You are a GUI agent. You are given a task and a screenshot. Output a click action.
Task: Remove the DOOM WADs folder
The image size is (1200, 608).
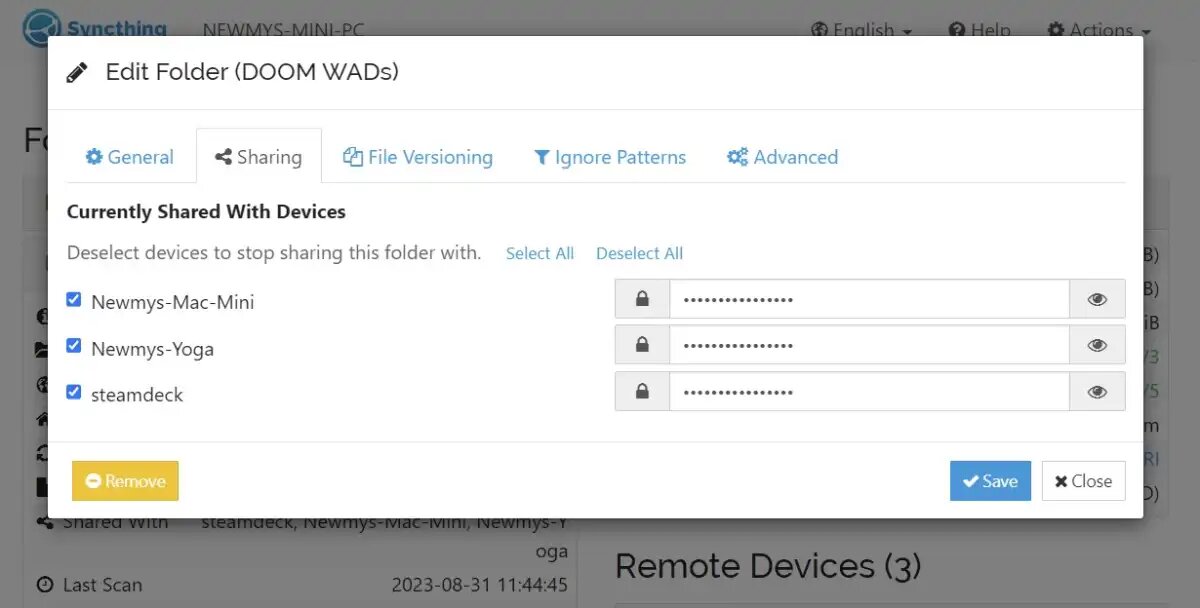(x=125, y=481)
